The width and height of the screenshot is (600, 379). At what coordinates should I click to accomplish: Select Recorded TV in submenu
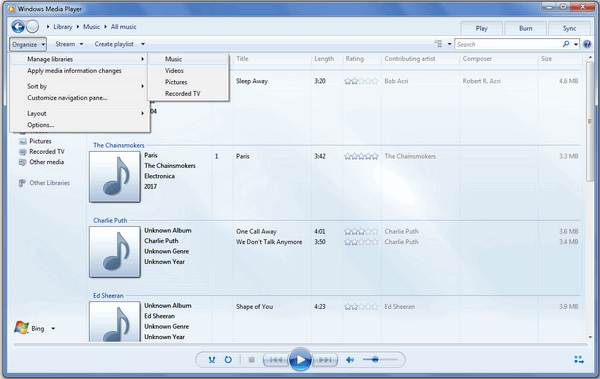[188, 93]
